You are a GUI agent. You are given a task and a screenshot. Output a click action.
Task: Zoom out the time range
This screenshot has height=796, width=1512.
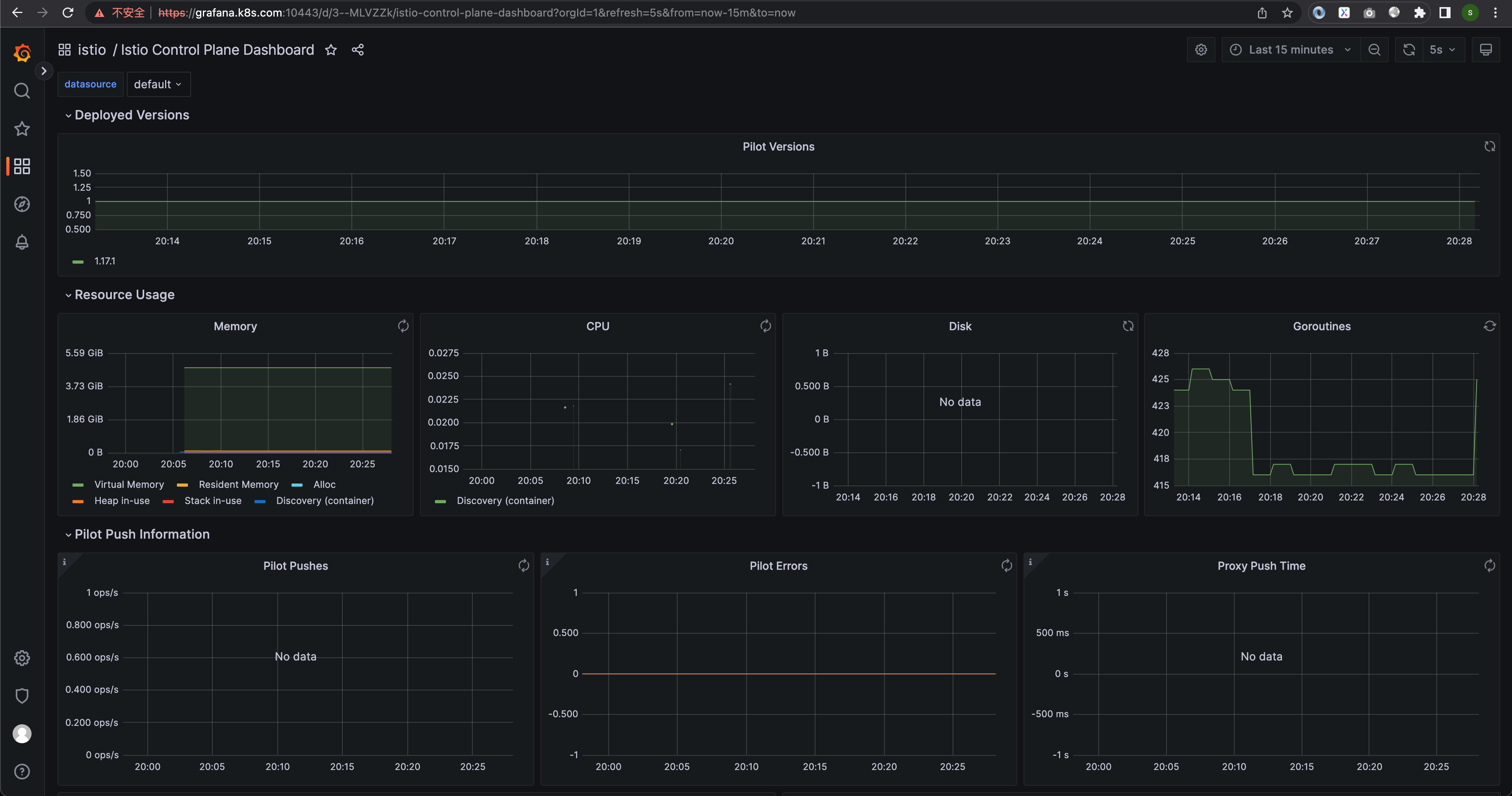click(x=1374, y=50)
